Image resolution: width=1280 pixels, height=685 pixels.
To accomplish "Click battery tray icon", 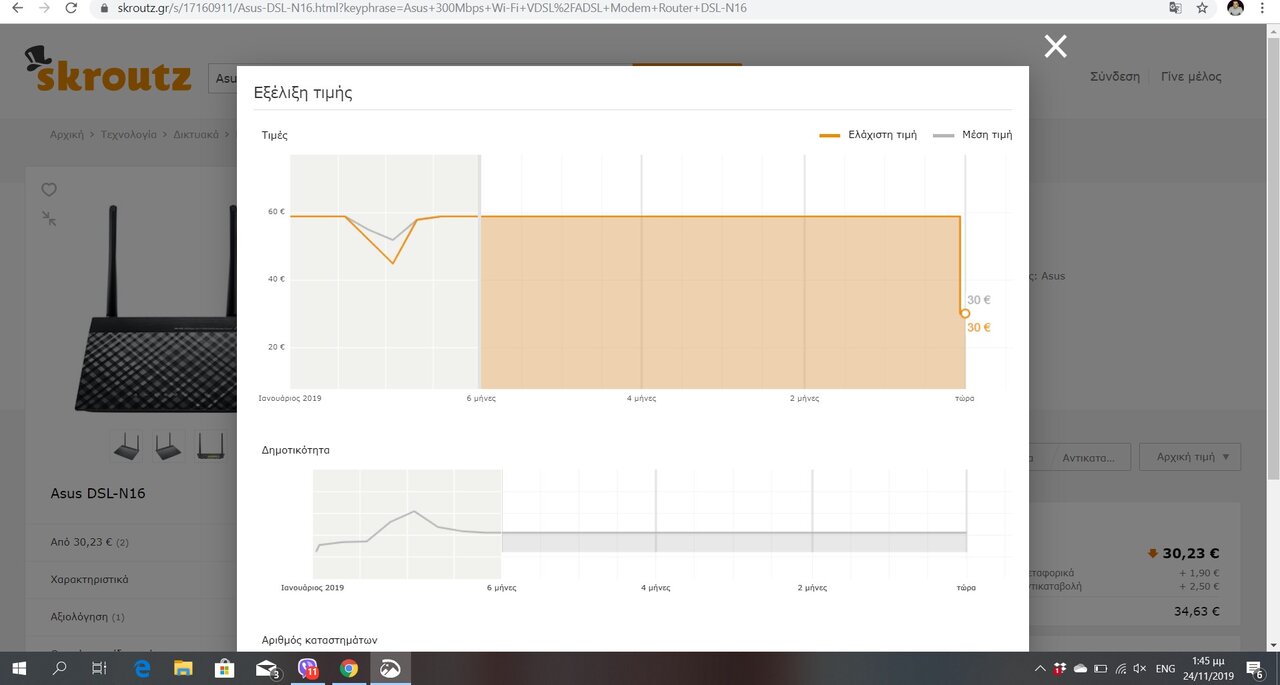I will click(x=1100, y=668).
